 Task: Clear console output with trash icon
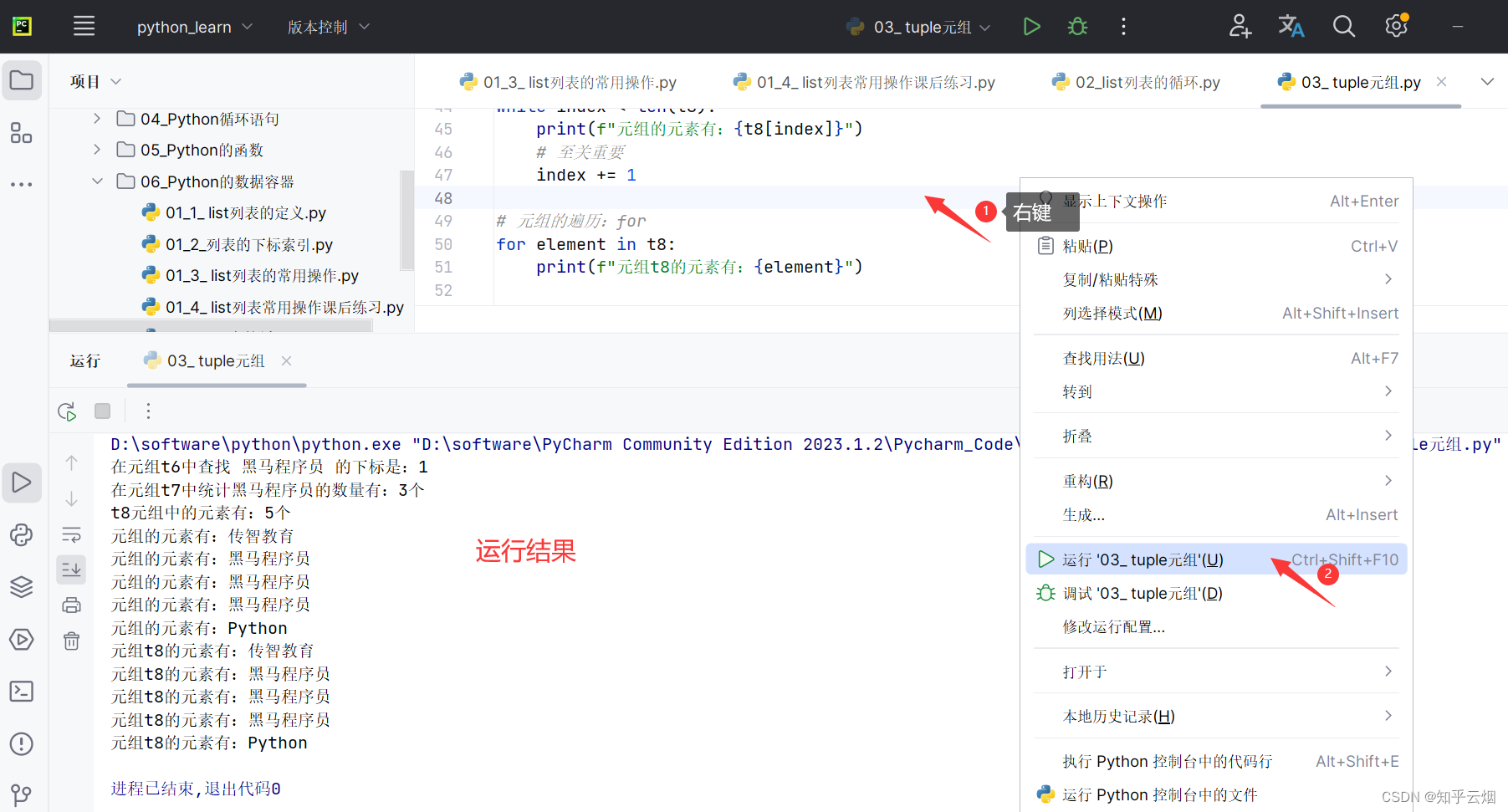click(72, 641)
